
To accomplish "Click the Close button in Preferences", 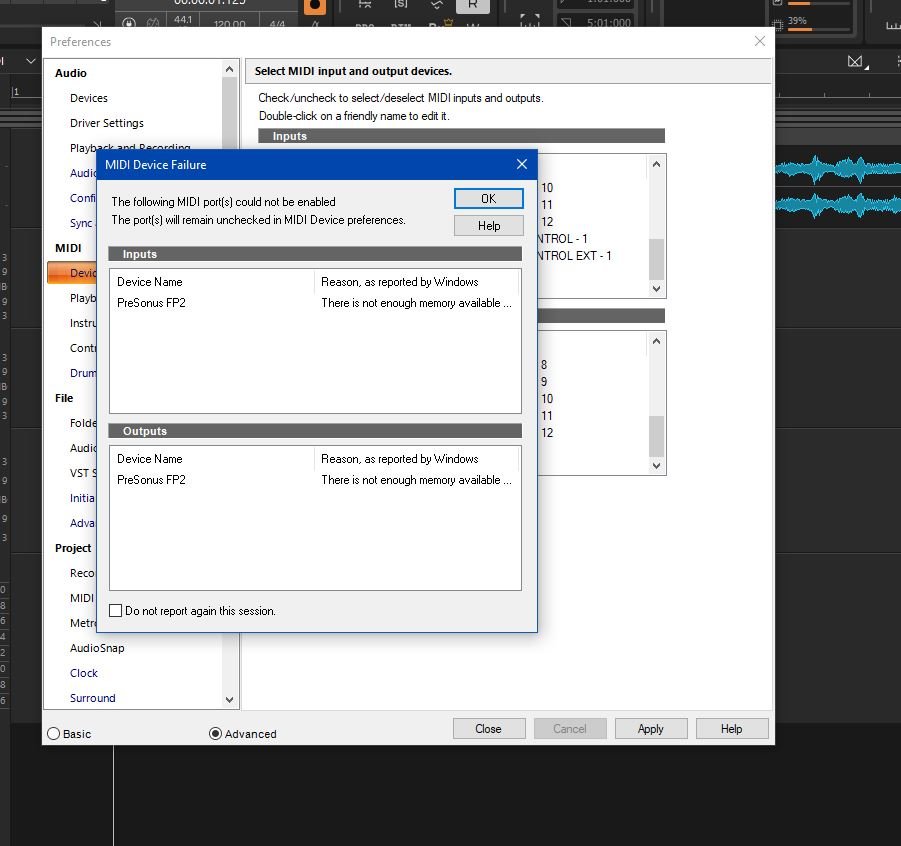I will pos(488,729).
